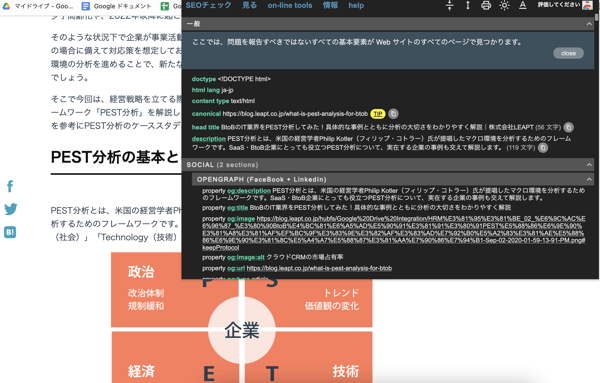Viewport: 600px width, 383px height.
Task: Click the vertical double-arrow expand icon
Action: (468, 5)
